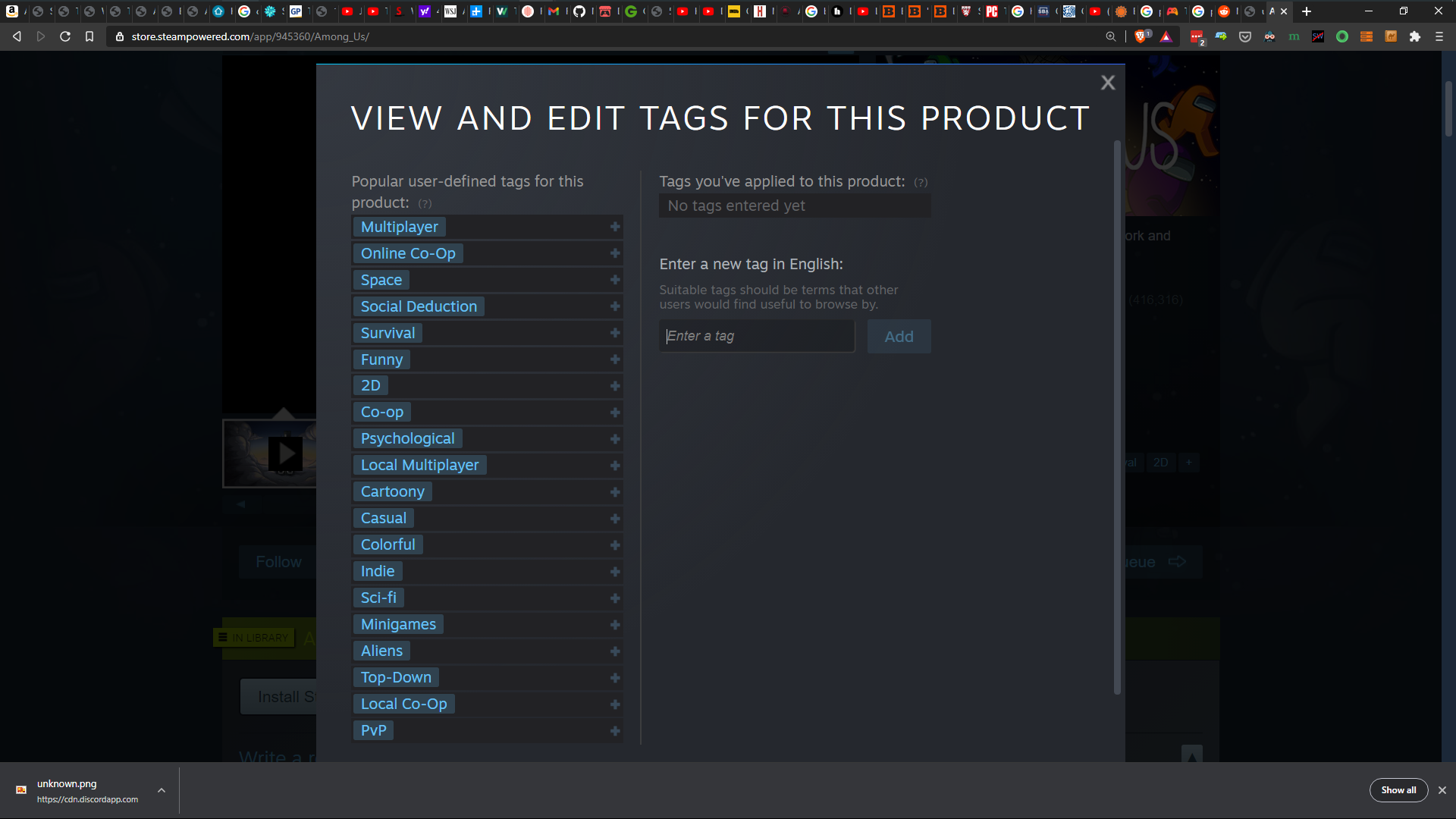Switch to the Among Us browser tab
Screen dimensions: 1456x819
point(1274,11)
